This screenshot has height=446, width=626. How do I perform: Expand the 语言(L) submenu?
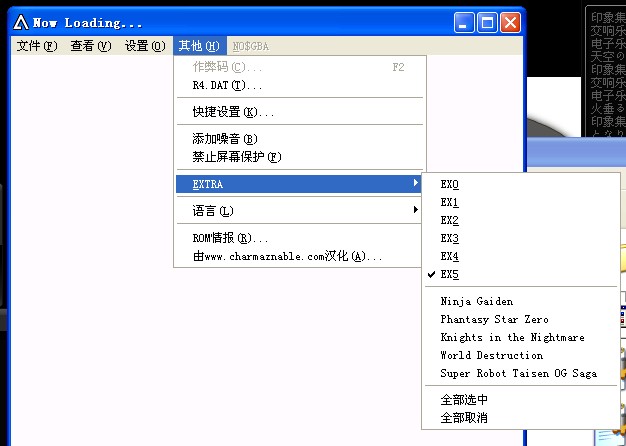click(x=299, y=210)
